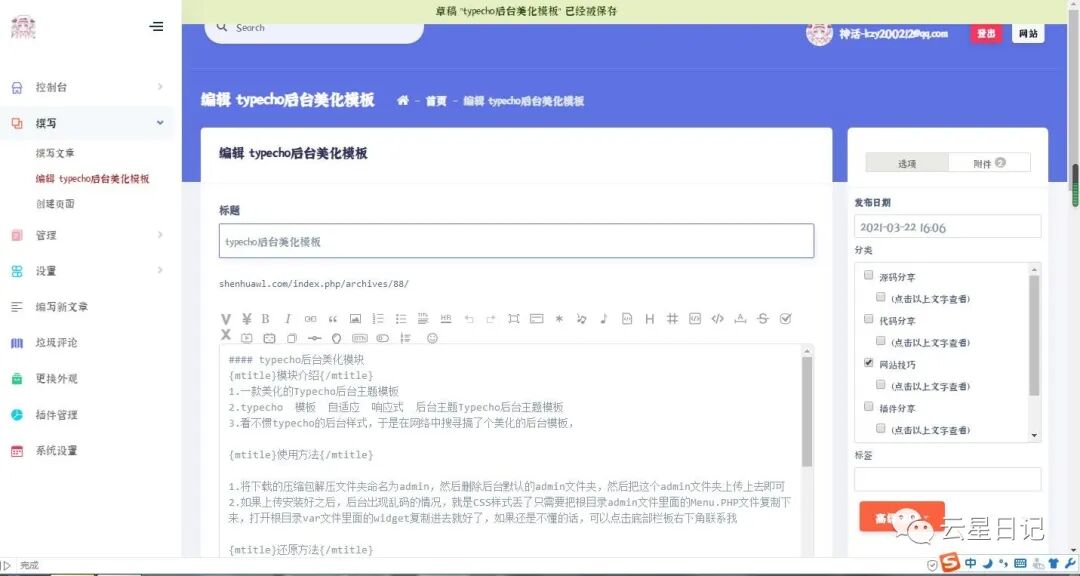Image resolution: width=1080 pixels, height=576 pixels.
Task: Click the 发布日期 date input
Action: (948, 227)
